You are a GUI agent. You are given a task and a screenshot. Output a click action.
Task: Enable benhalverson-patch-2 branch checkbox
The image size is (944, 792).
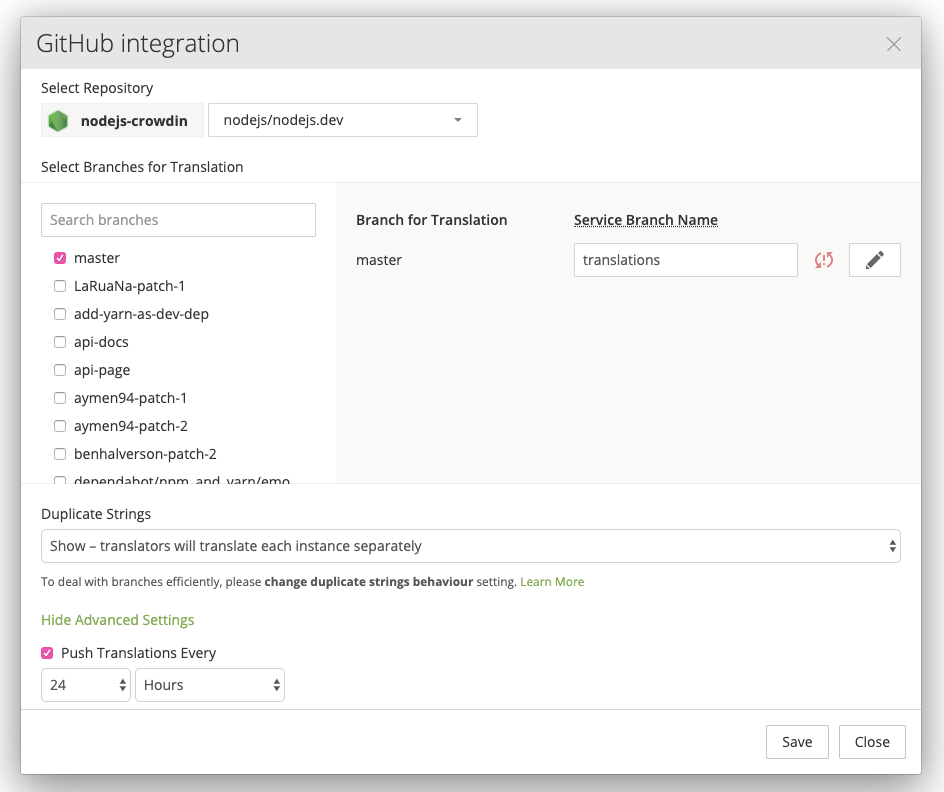pyautogui.click(x=60, y=454)
